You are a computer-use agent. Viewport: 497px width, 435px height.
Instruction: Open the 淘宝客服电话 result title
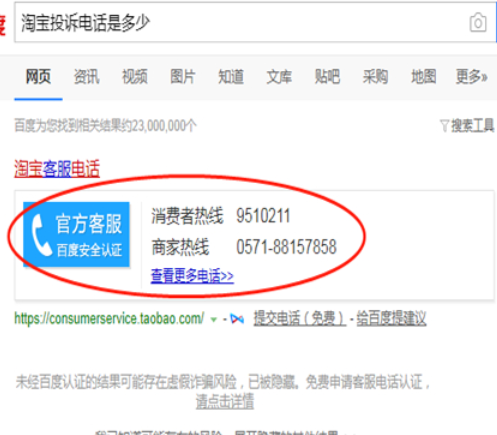click(57, 168)
